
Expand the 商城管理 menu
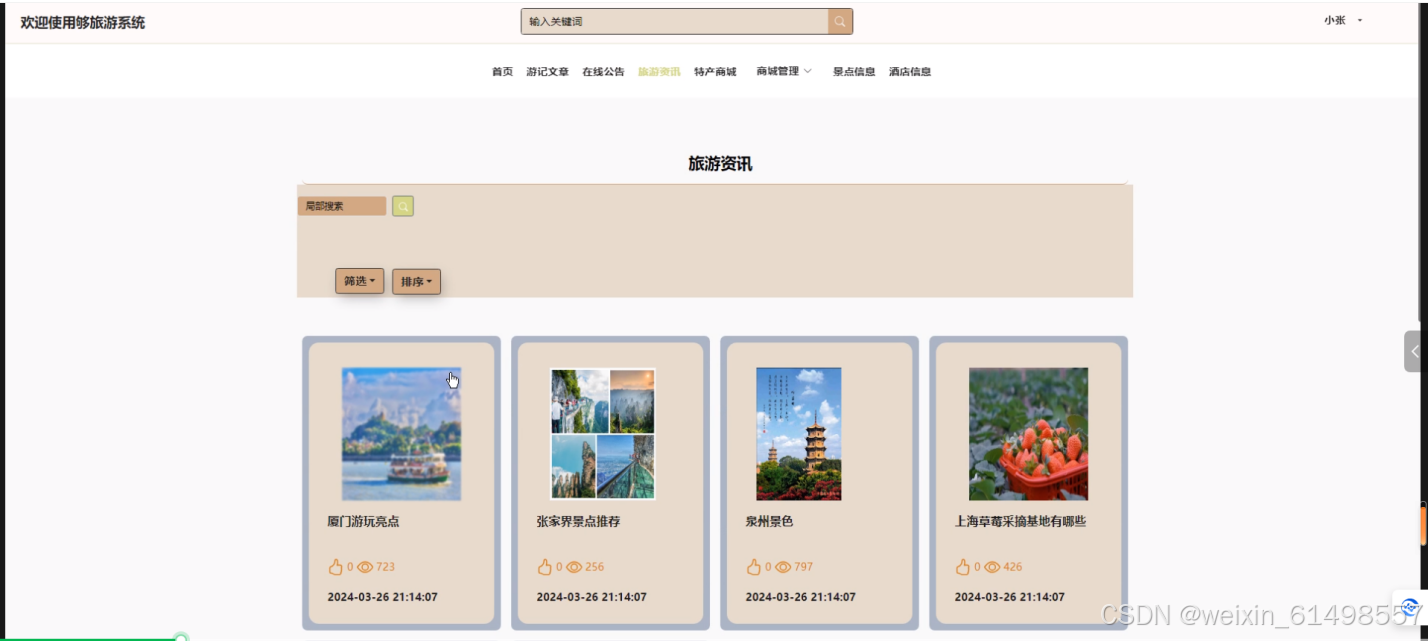pos(784,71)
